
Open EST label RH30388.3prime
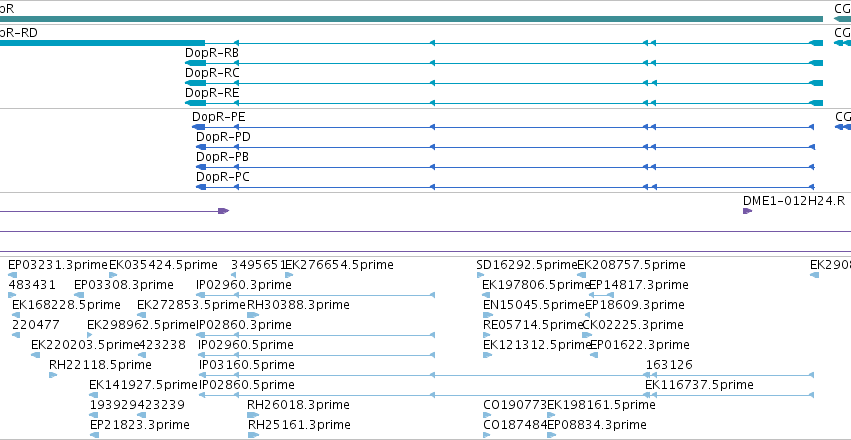[299, 305]
